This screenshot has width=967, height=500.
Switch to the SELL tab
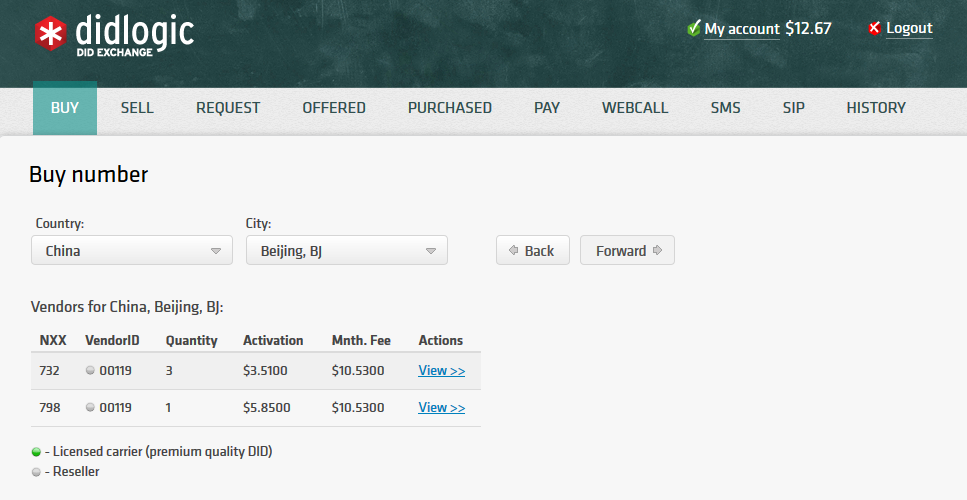[137, 108]
